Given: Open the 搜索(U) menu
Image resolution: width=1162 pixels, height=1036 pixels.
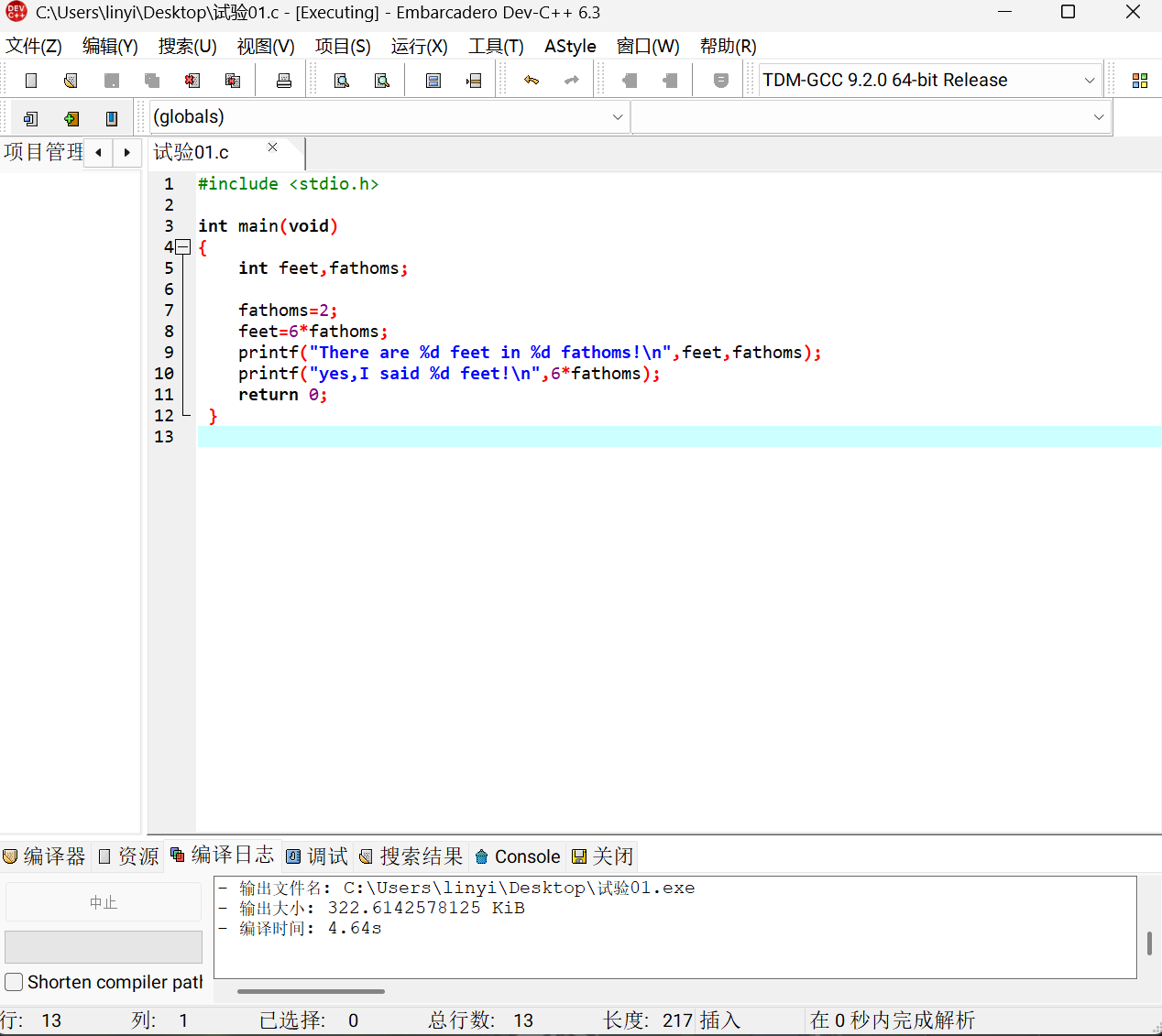Looking at the screenshot, I should pyautogui.click(x=187, y=46).
